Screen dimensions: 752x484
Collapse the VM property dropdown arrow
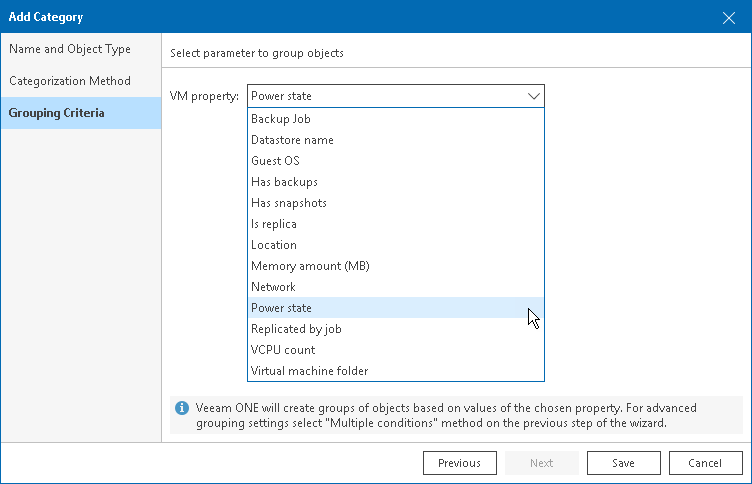(533, 97)
